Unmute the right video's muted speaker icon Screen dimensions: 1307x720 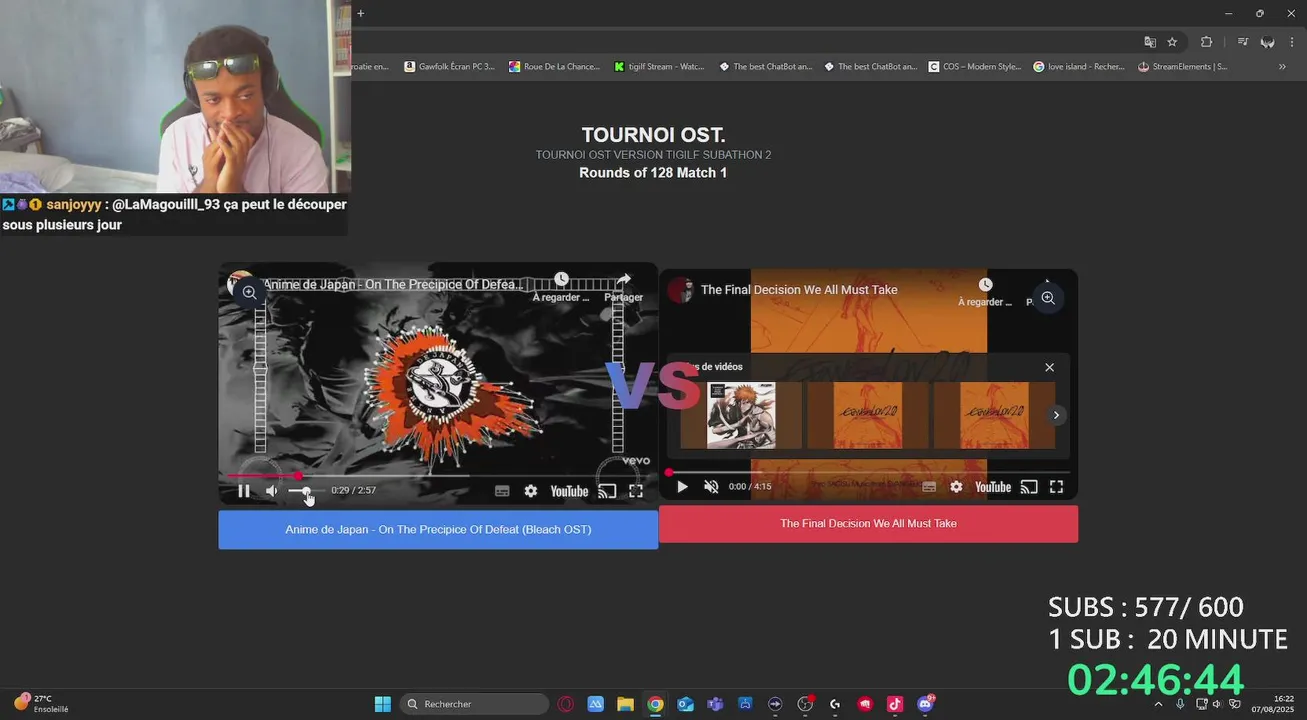pyautogui.click(x=711, y=487)
